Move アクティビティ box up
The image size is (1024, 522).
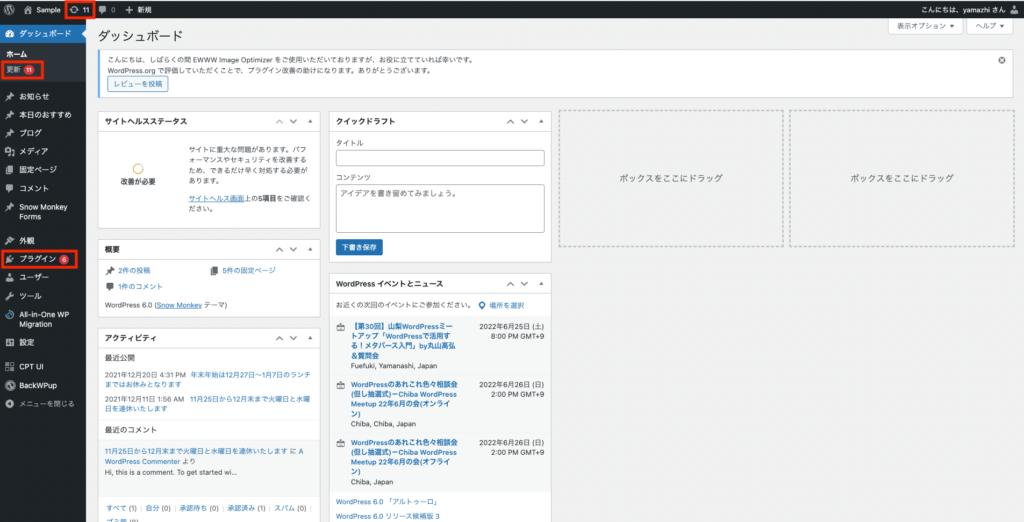(x=280, y=338)
